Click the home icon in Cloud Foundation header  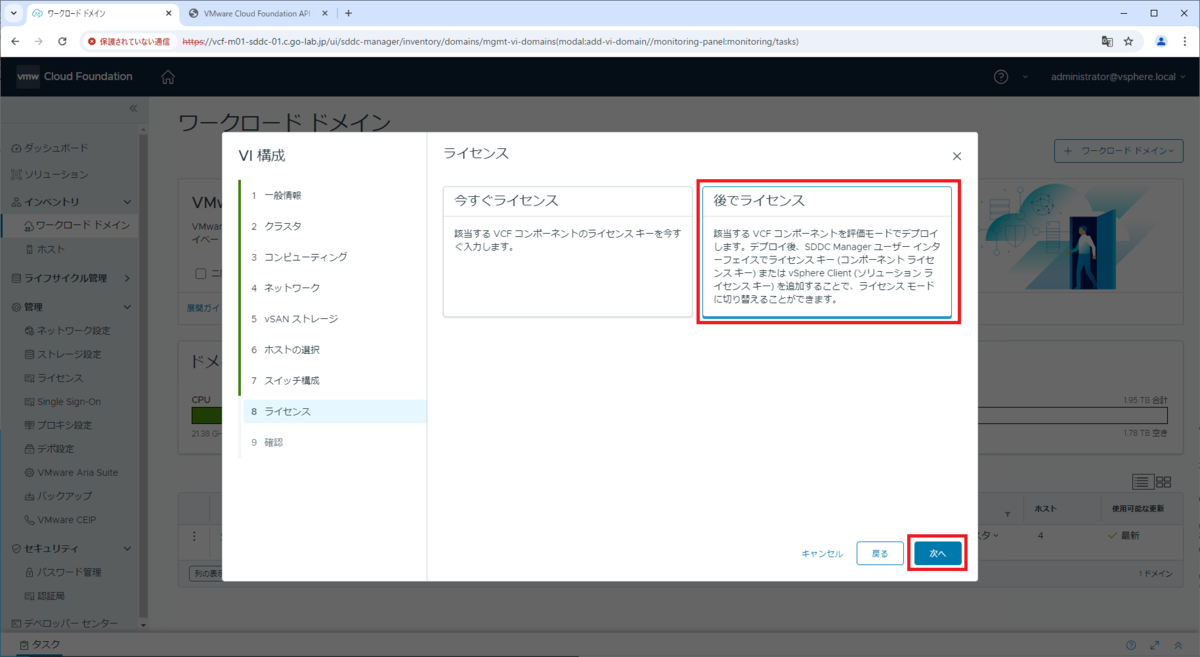[168, 77]
